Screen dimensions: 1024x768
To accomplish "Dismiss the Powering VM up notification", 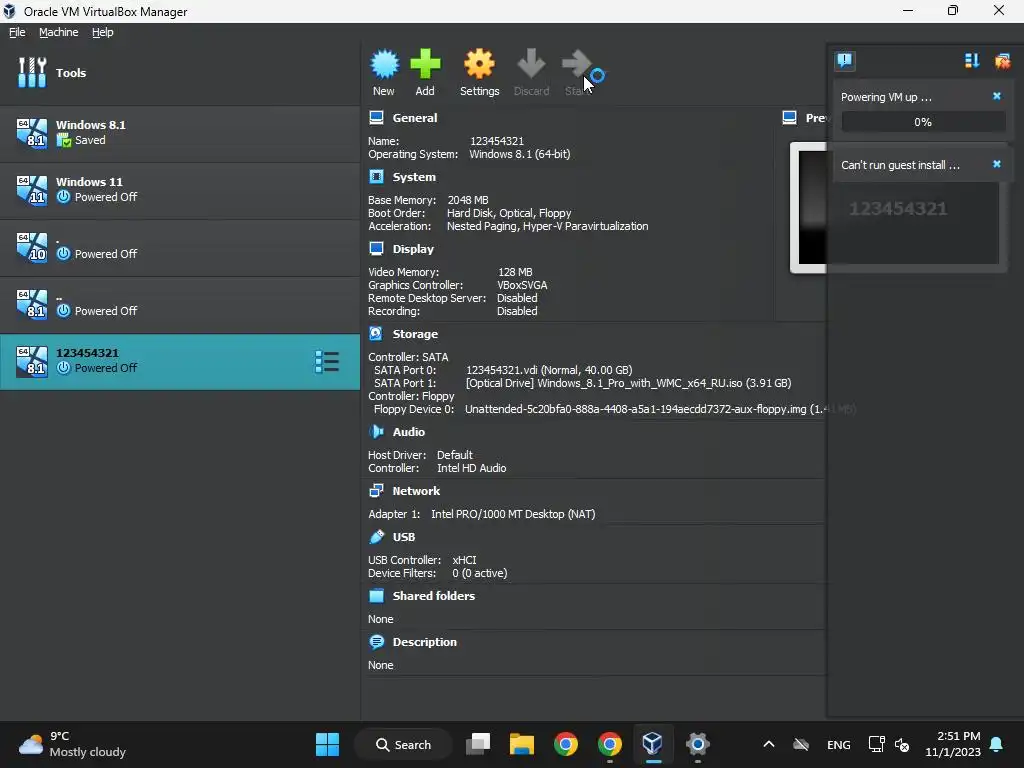I will [997, 96].
